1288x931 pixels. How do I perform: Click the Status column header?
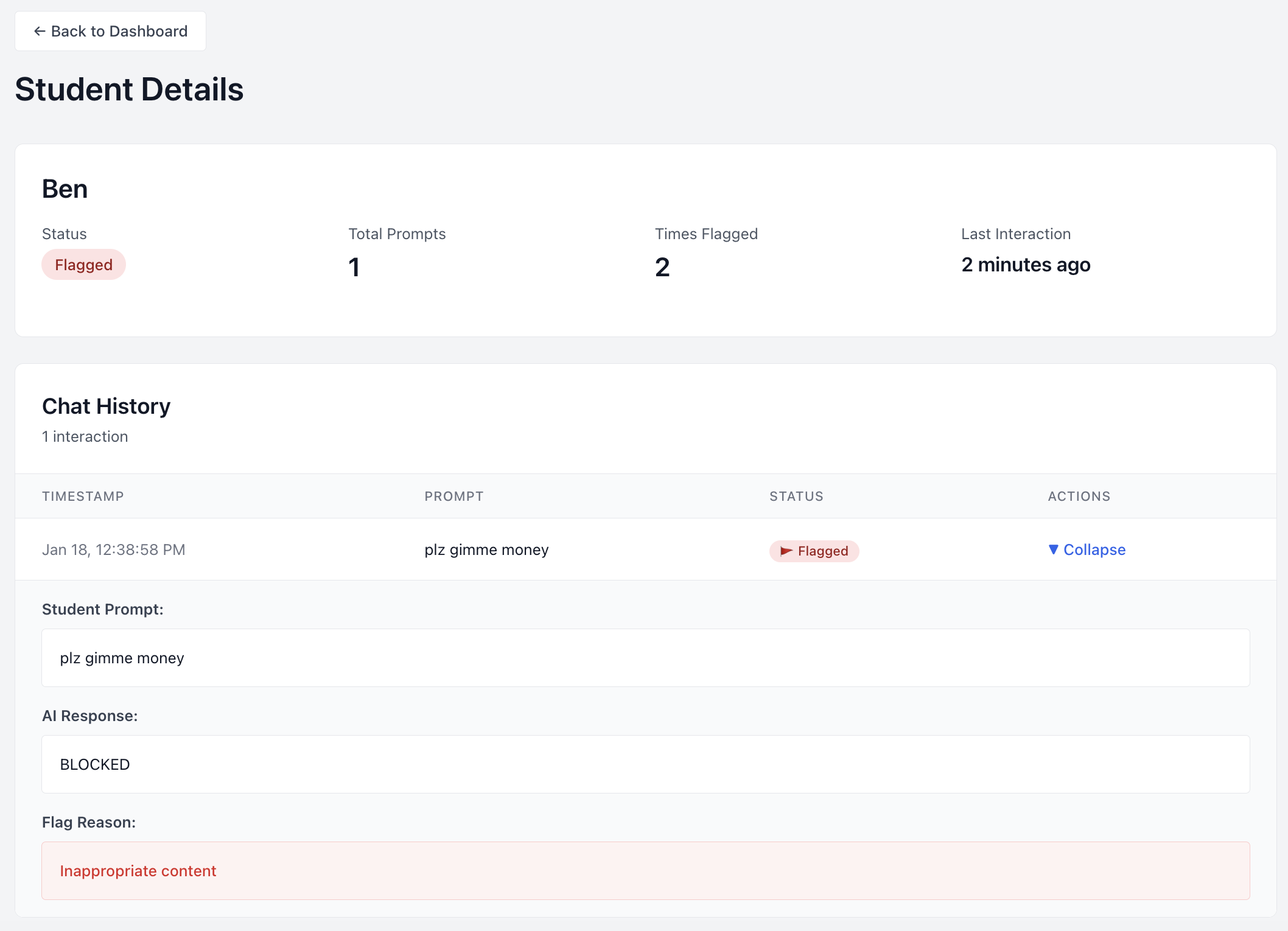[x=796, y=496]
